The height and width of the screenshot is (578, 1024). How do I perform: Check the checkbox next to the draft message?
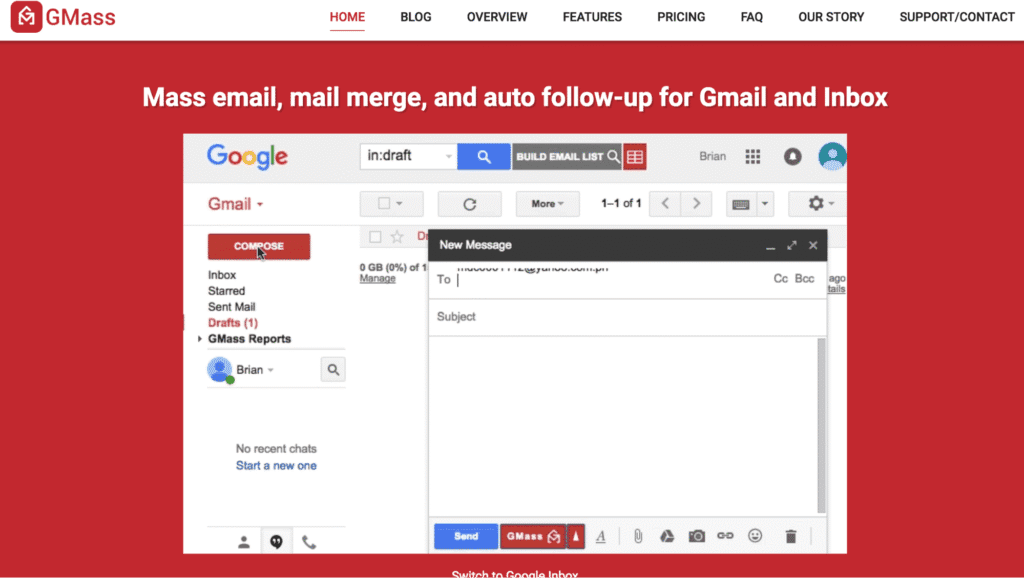(x=375, y=236)
